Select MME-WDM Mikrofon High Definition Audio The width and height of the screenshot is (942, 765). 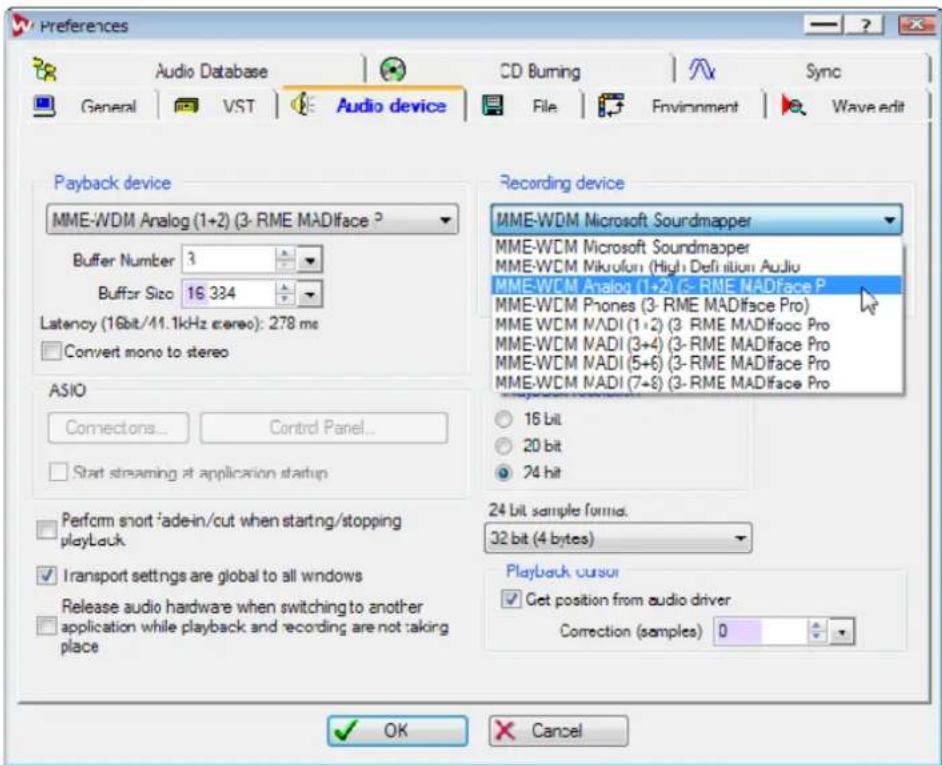pos(697,266)
